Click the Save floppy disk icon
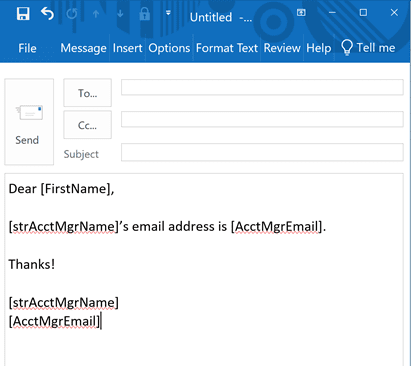The width and height of the screenshot is (411, 366). 23,14
